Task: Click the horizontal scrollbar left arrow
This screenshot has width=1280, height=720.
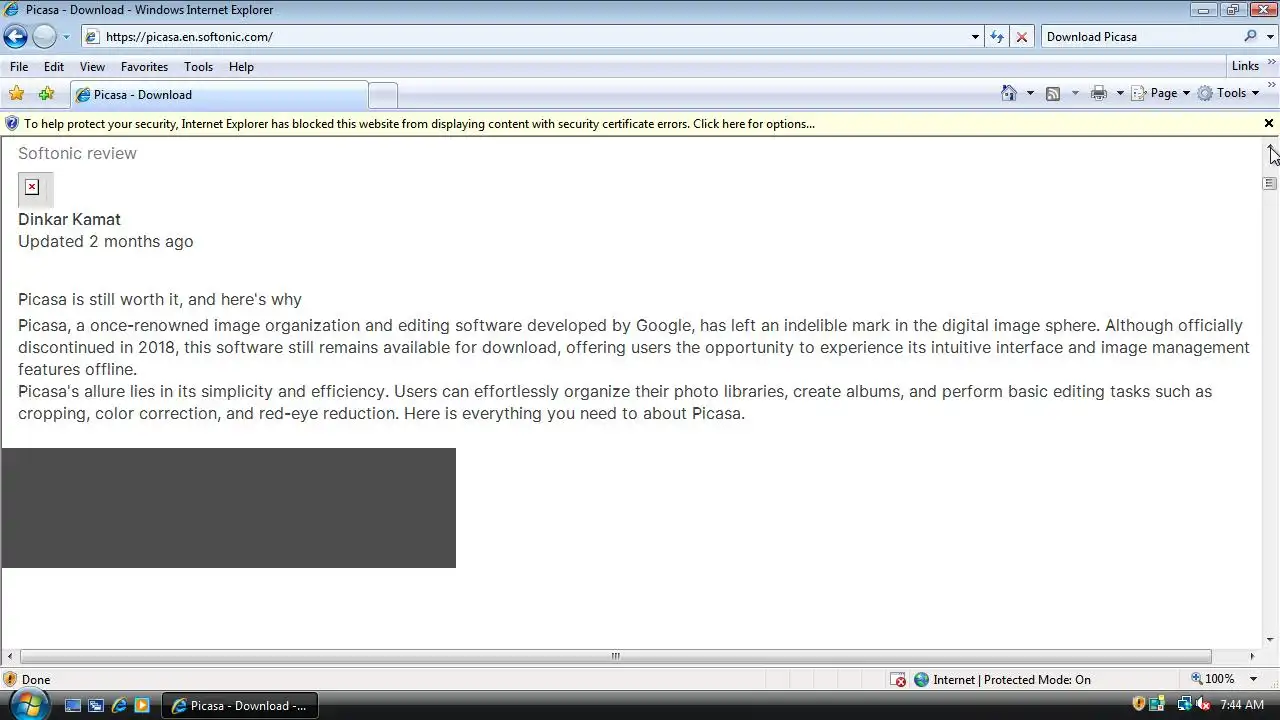Action: [x=10, y=657]
